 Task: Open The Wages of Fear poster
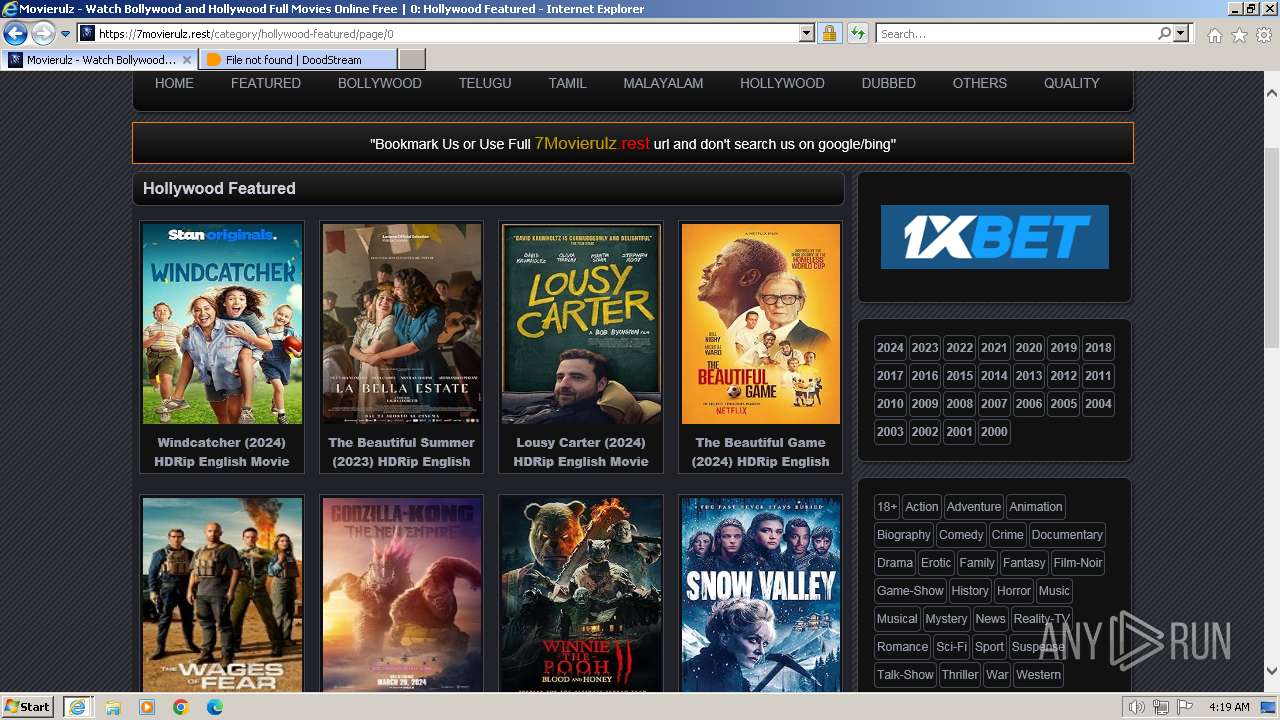(x=222, y=595)
